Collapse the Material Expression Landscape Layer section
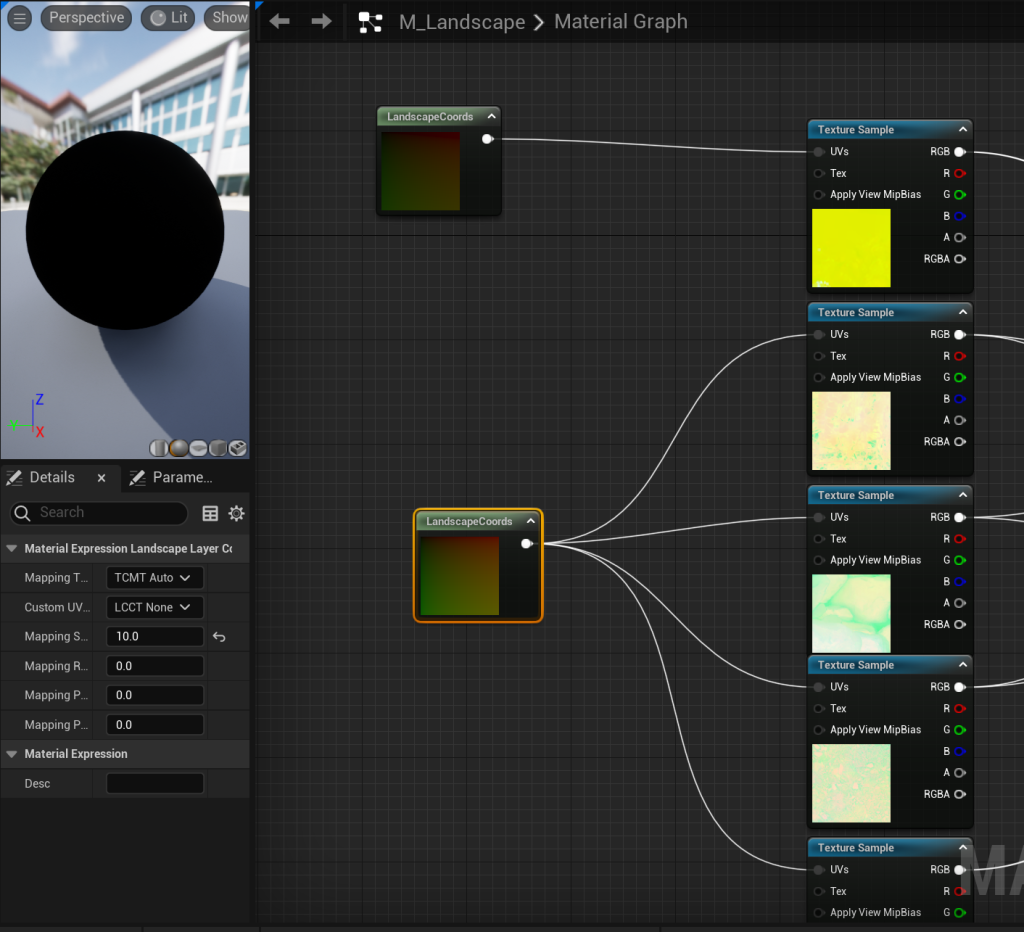Viewport: 1024px width, 932px height. [12, 549]
